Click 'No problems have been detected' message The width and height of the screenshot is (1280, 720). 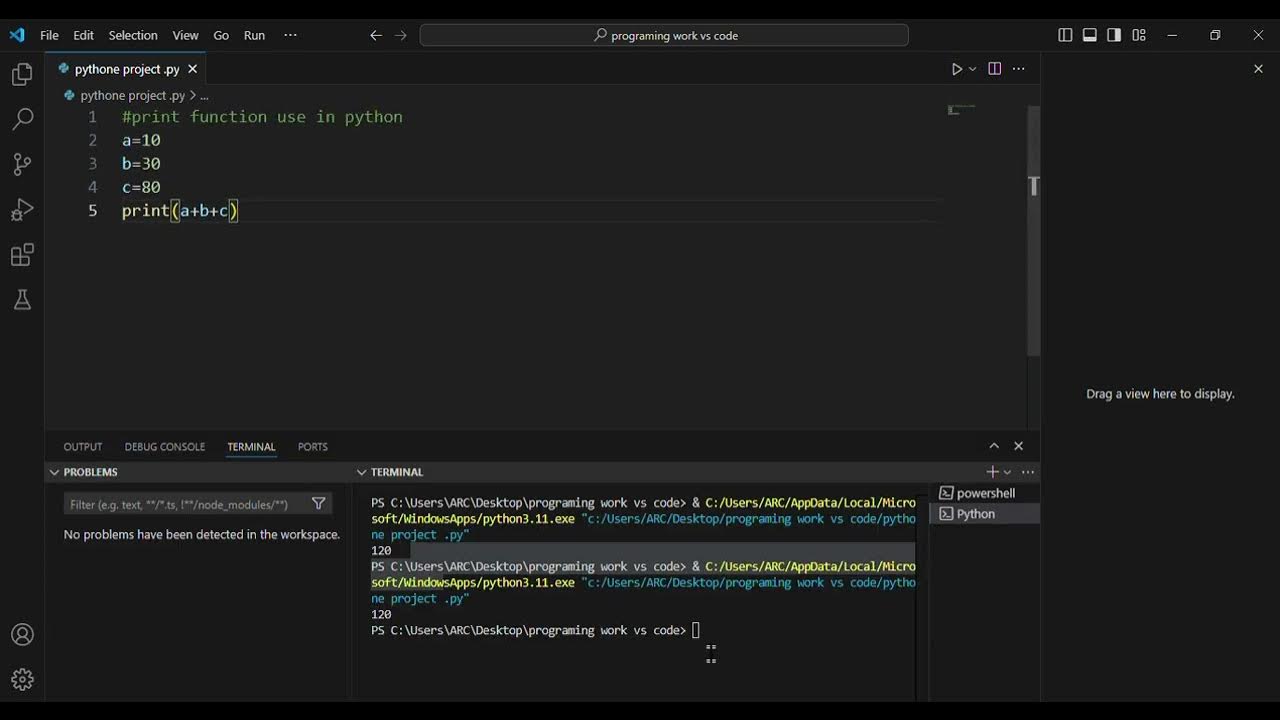pos(202,535)
